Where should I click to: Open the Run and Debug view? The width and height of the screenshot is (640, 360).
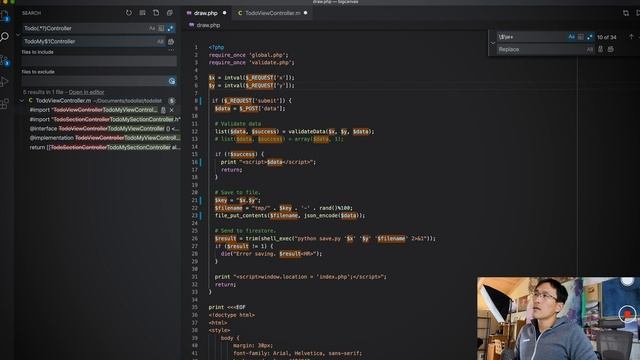[x=4, y=82]
